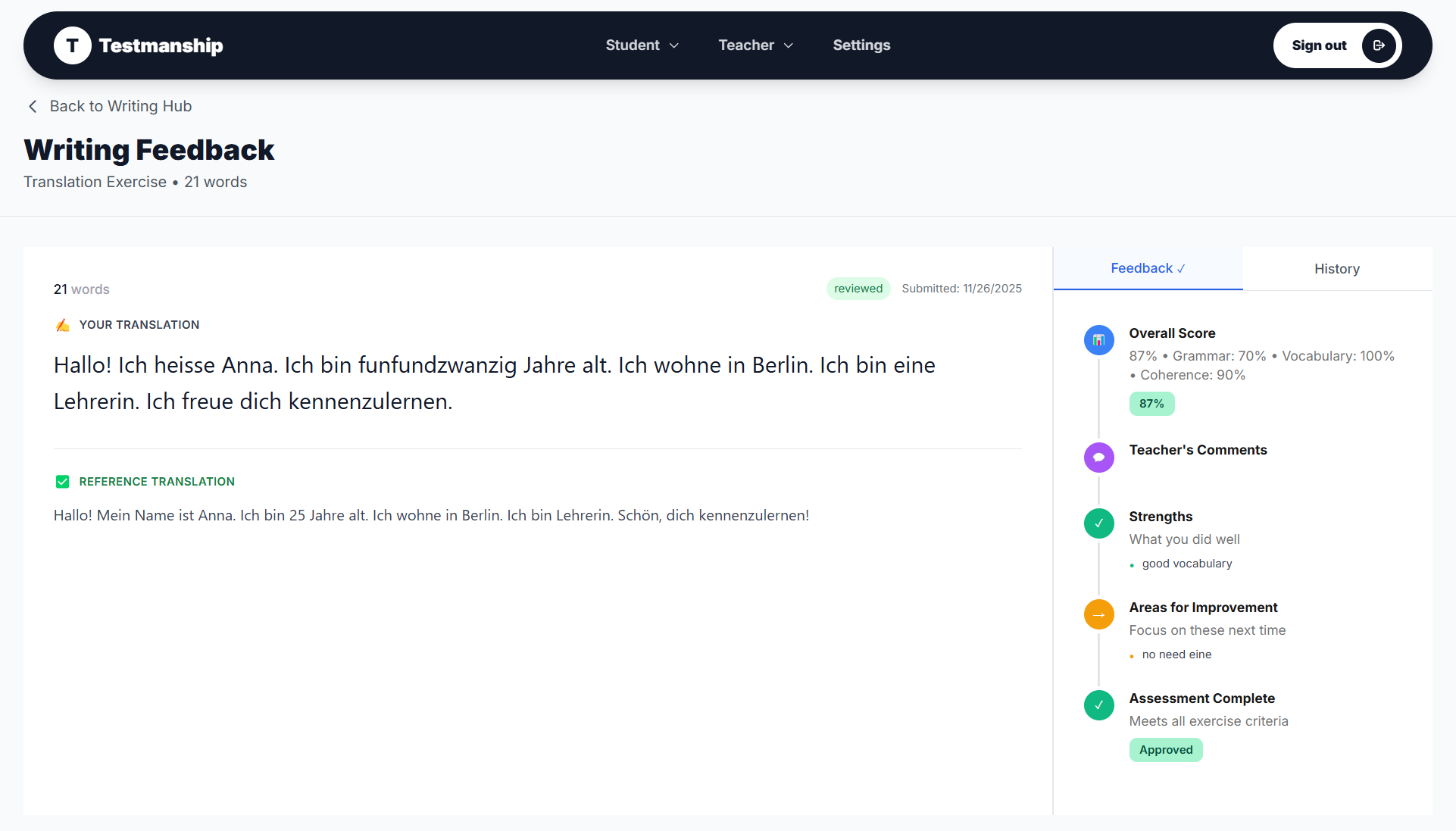Click the green Reference Translation checkbox icon

(x=63, y=482)
